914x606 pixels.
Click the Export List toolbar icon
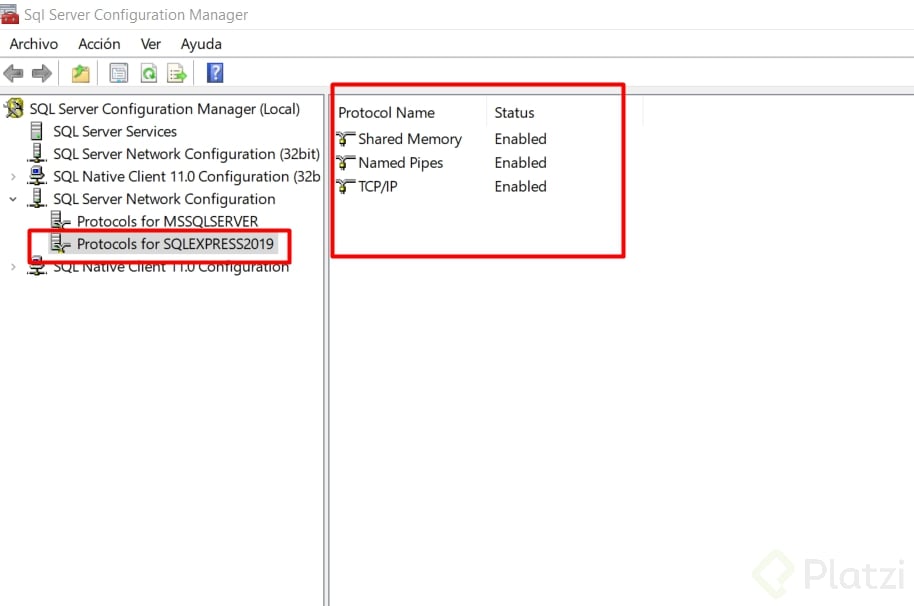(177, 73)
